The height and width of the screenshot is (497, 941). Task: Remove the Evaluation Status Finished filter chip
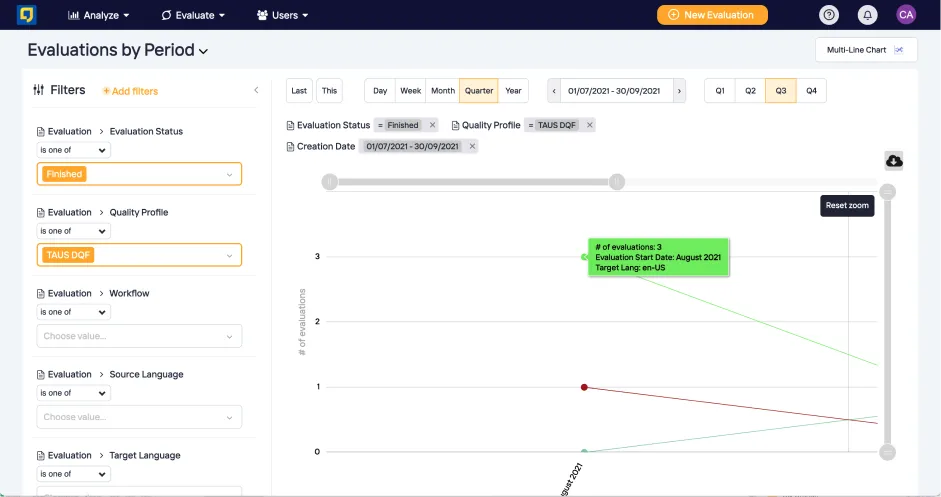pos(432,125)
